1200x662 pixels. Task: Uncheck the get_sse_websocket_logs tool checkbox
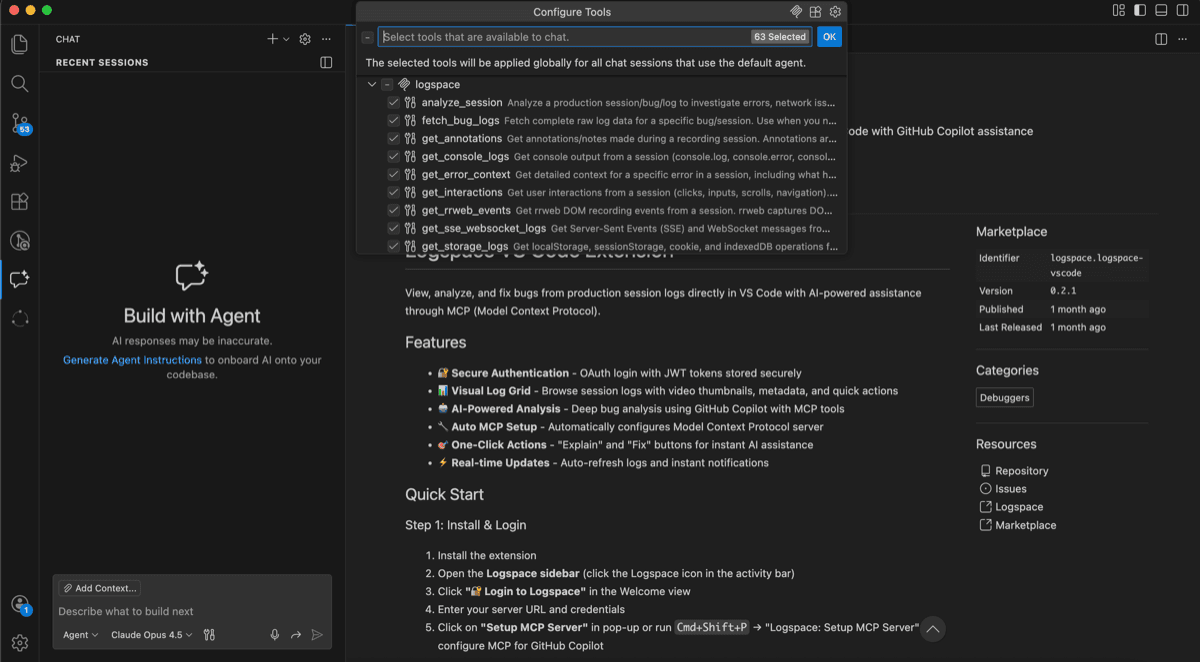pyautogui.click(x=394, y=228)
